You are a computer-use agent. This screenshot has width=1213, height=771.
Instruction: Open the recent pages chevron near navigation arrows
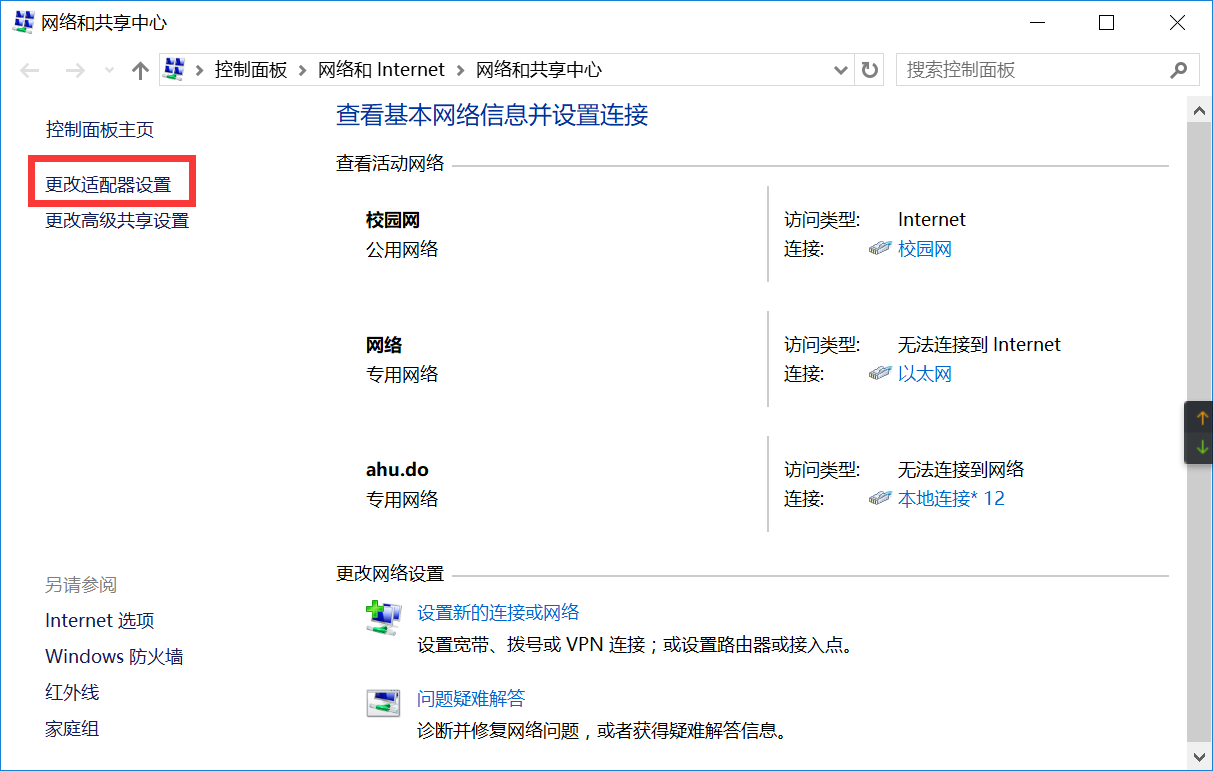tap(108, 70)
